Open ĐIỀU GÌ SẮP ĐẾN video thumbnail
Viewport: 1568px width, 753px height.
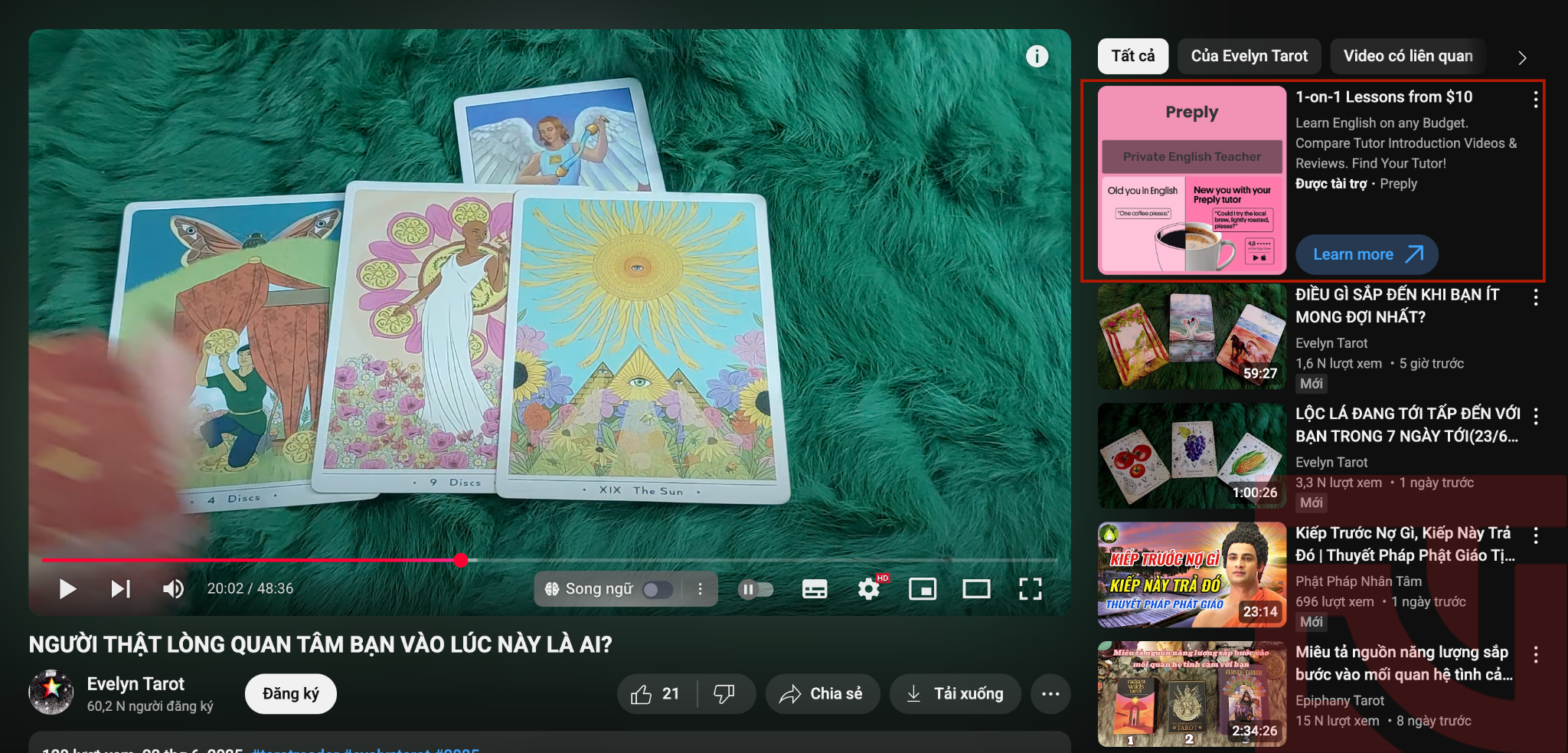click(1192, 337)
